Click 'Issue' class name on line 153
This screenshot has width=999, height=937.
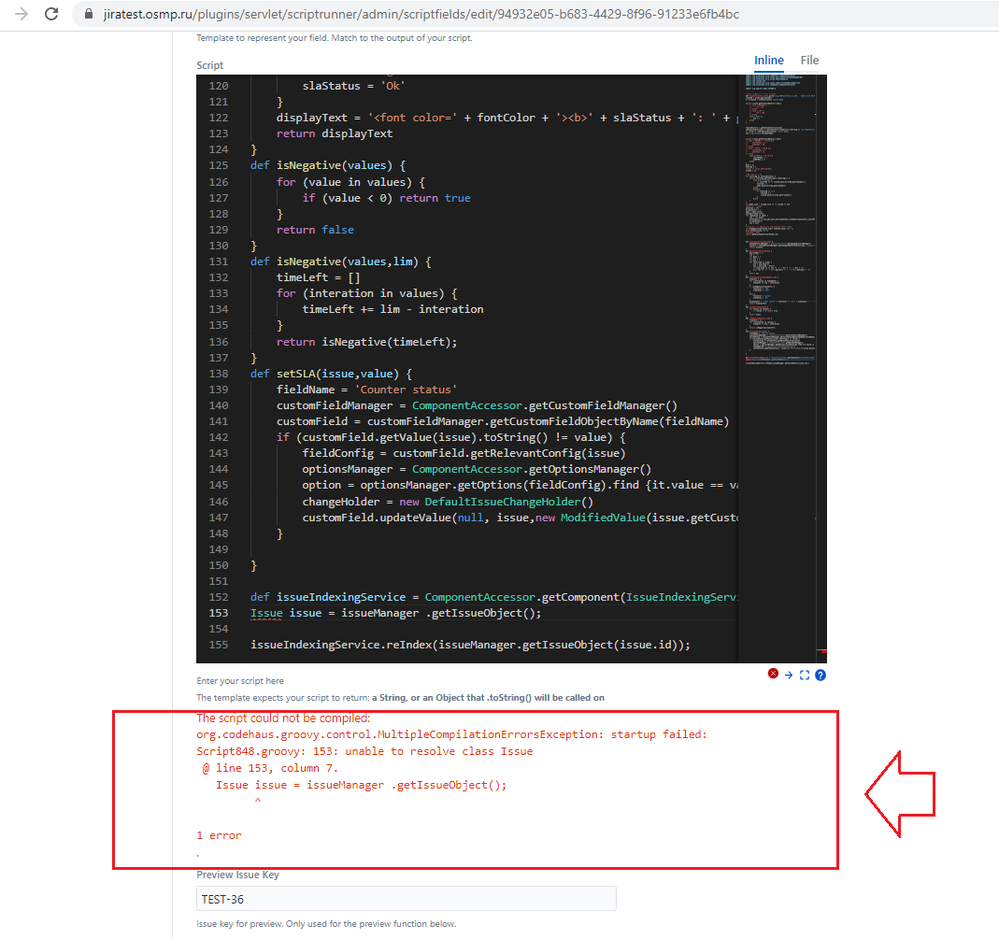tap(266, 613)
